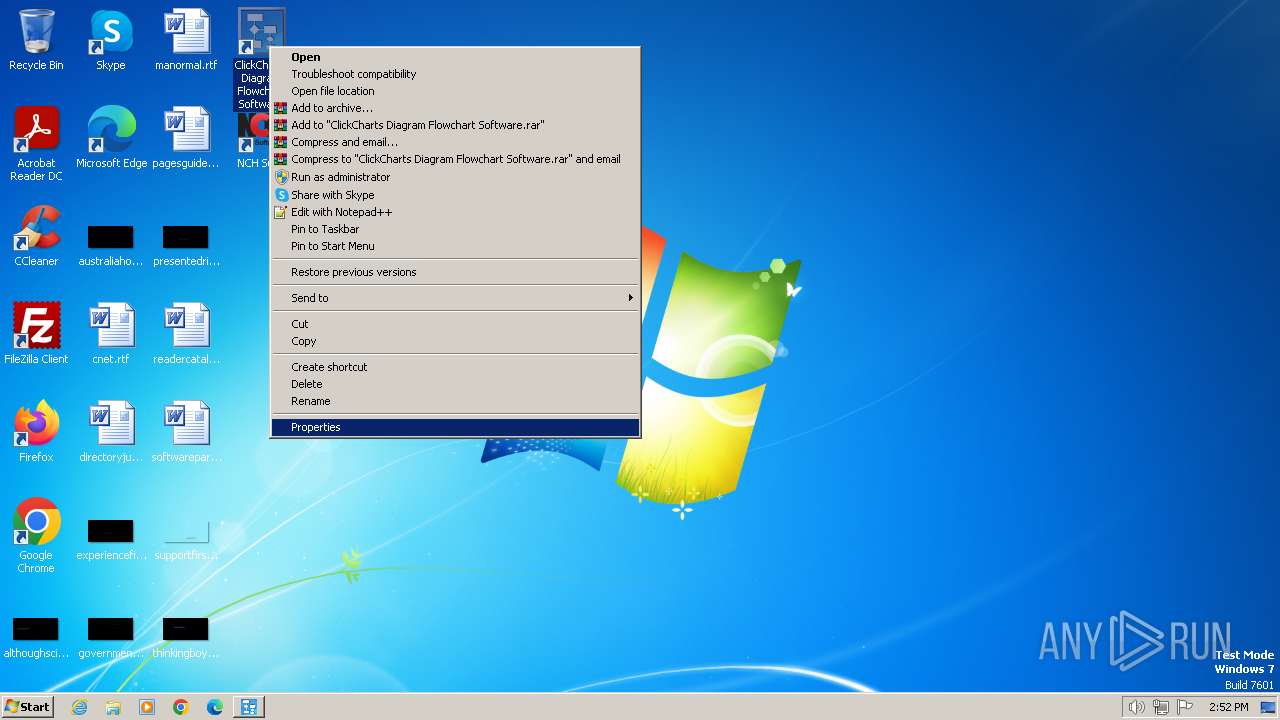Select the australiaho... desktop file
This screenshot has height=720, width=1280.
[111, 245]
